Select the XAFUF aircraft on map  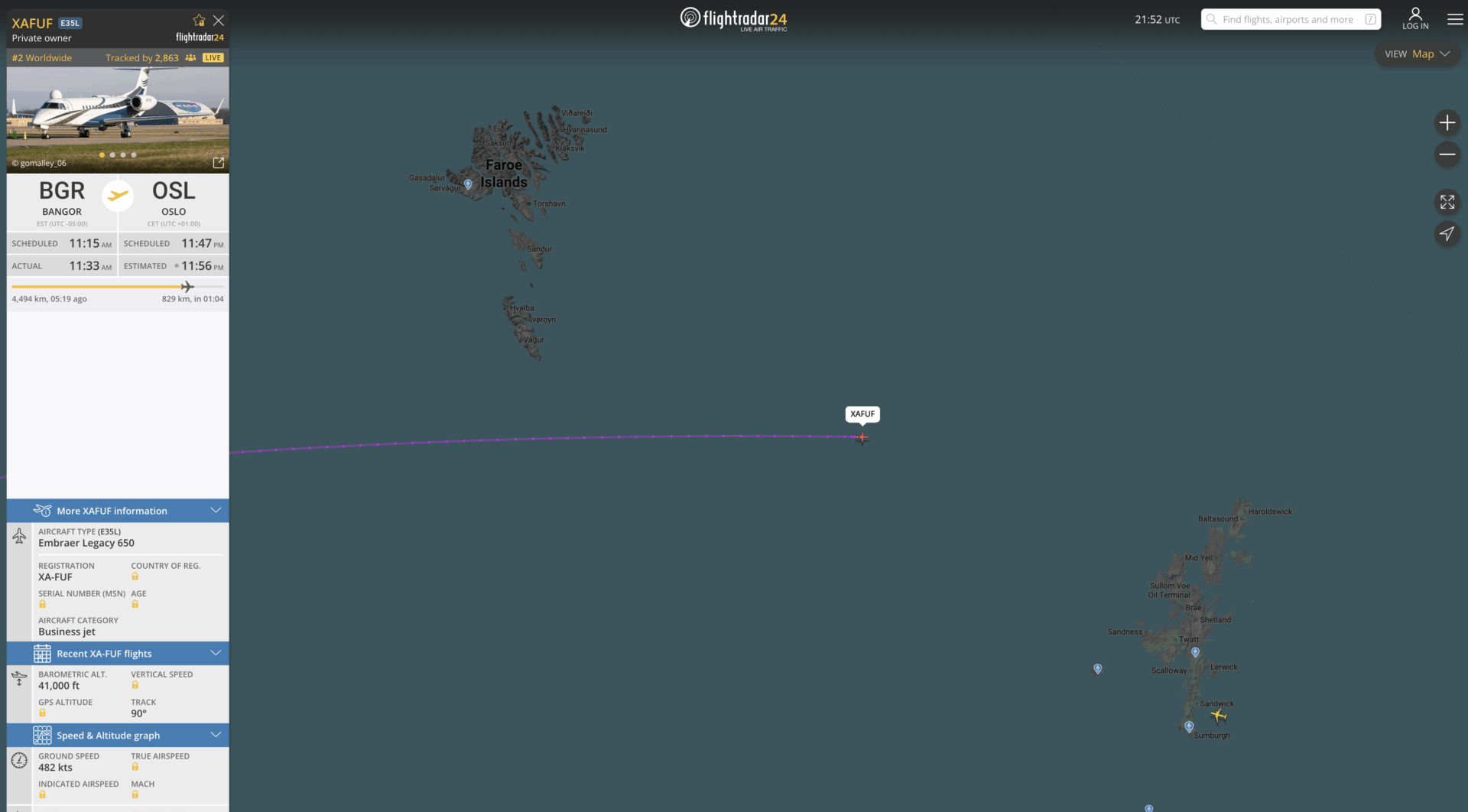[862, 438]
